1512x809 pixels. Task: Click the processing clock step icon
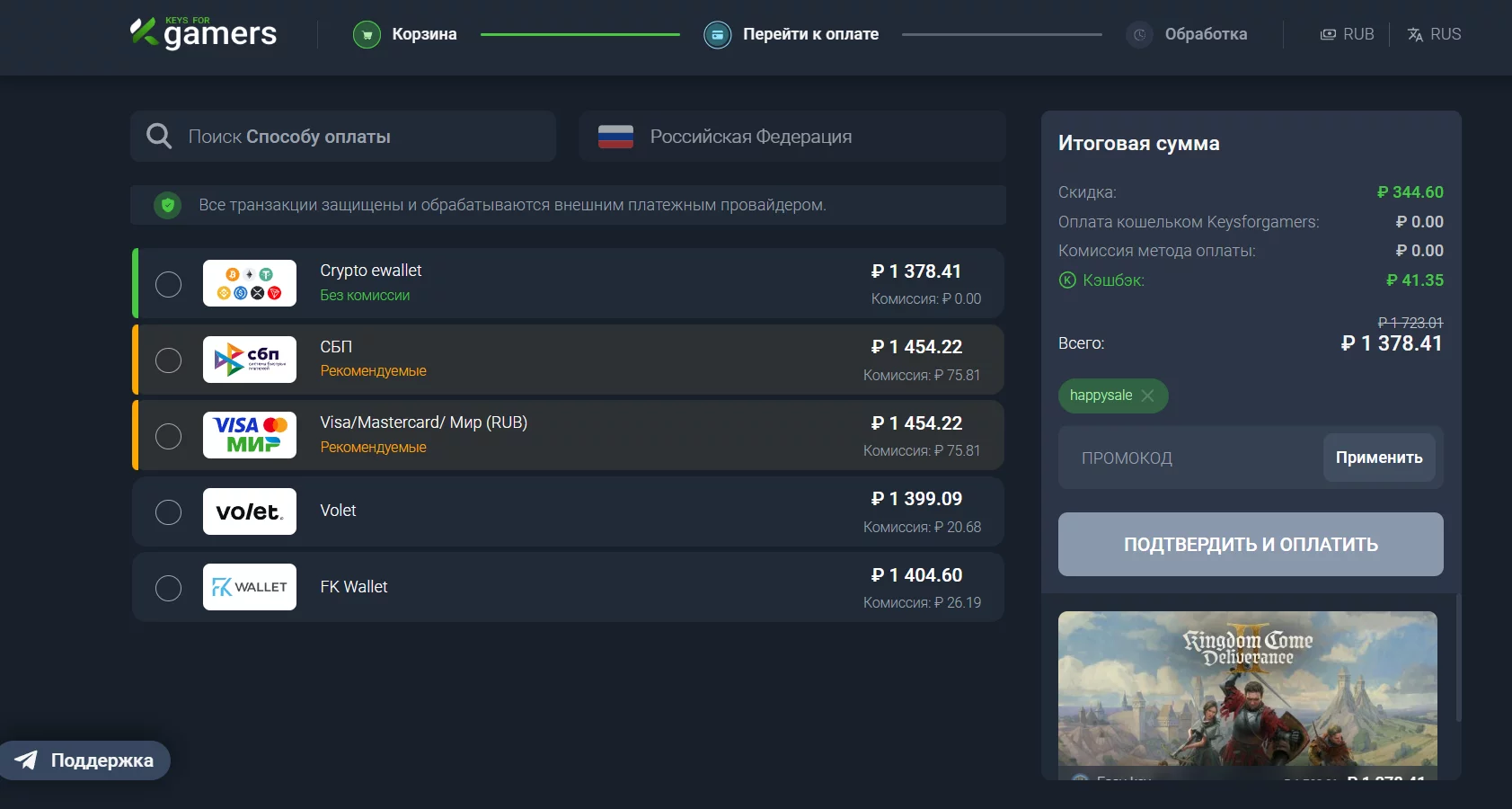tap(1139, 35)
